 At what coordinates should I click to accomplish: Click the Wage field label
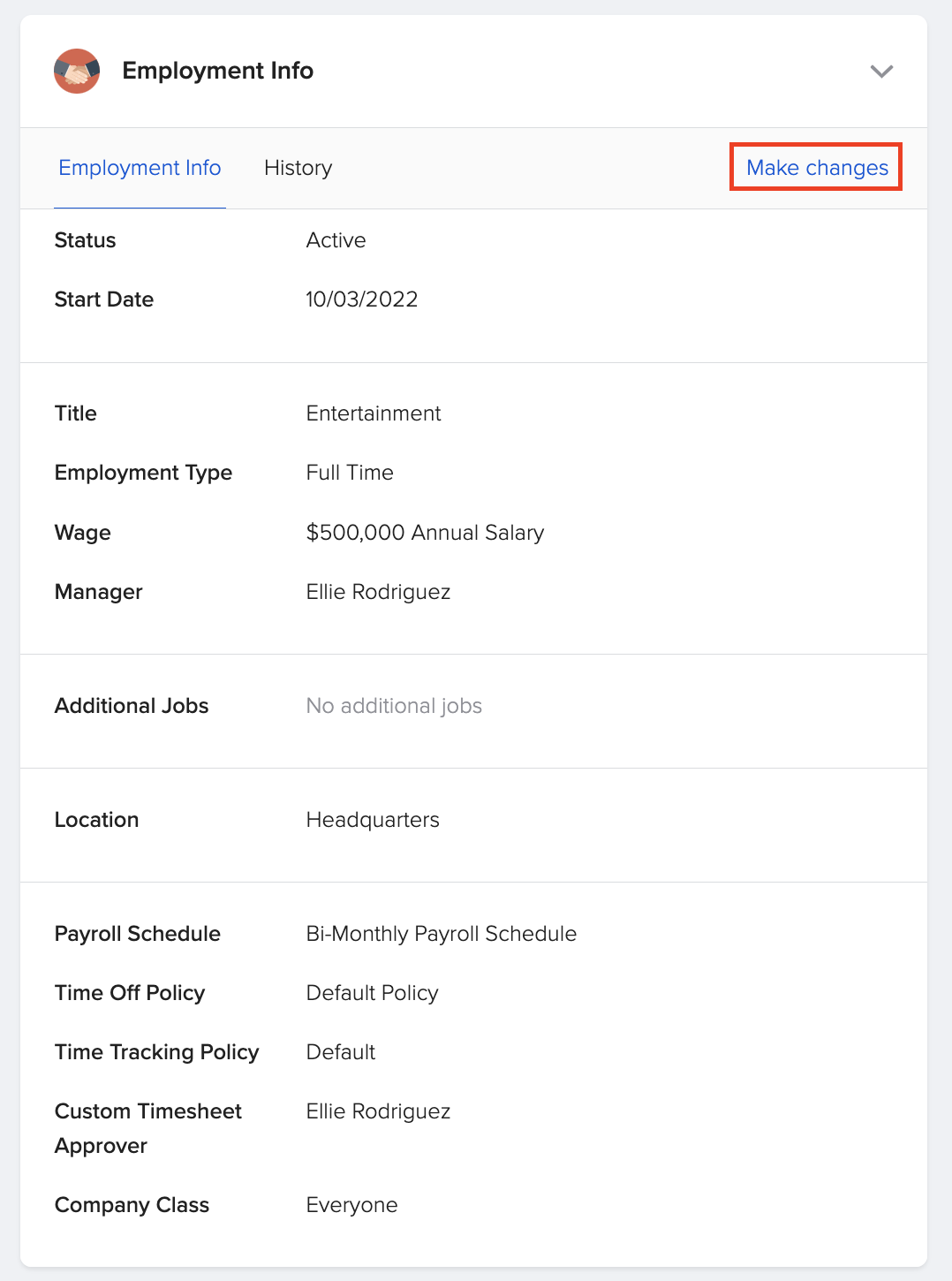click(x=82, y=532)
